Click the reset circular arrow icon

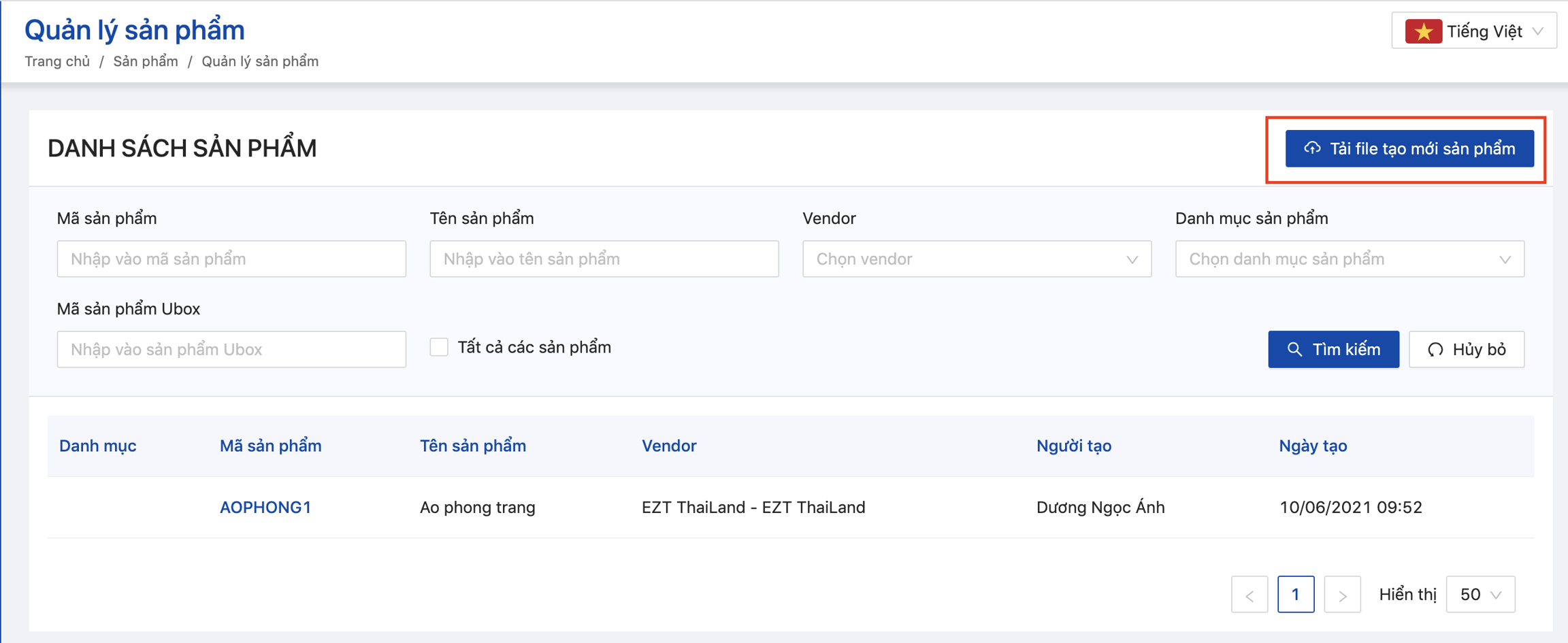point(1435,350)
